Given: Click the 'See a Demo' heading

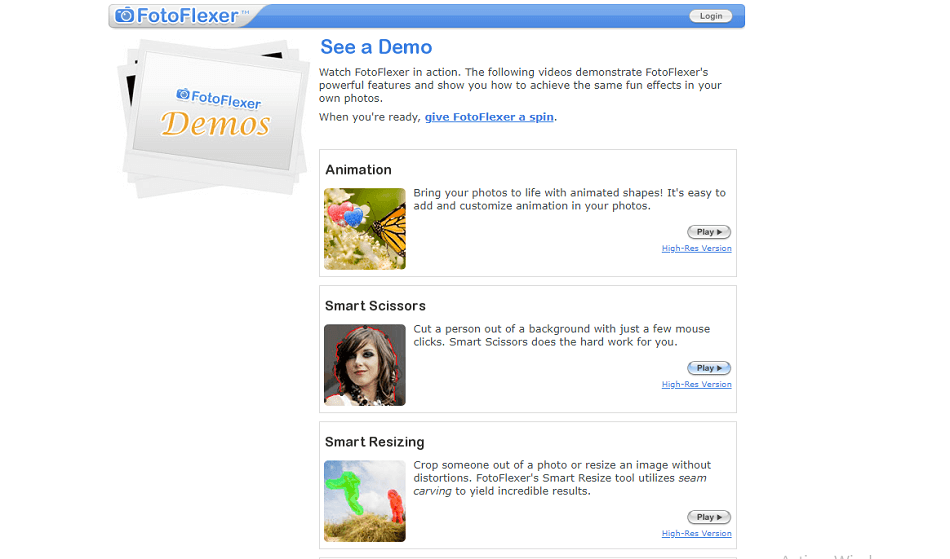Looking at the screenshot, I should [x=376, y=47].
